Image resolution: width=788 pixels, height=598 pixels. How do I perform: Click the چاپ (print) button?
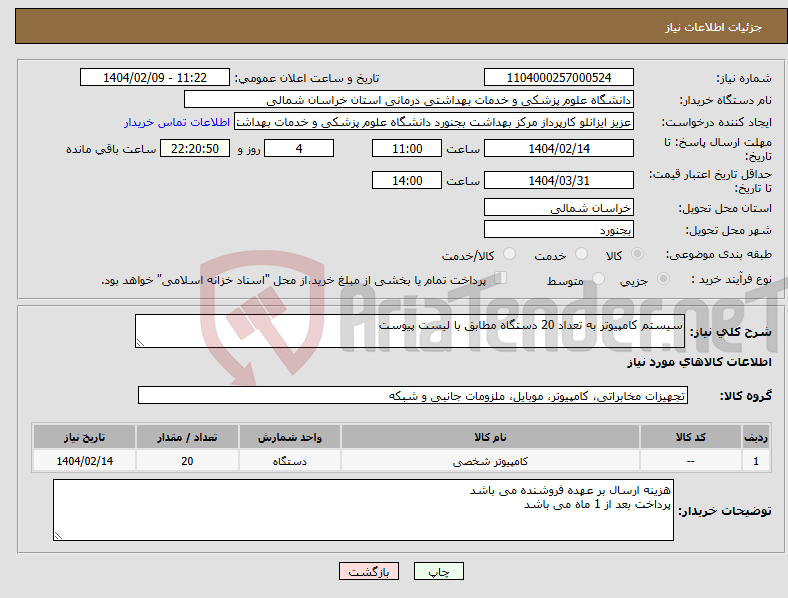click(438, 571)
